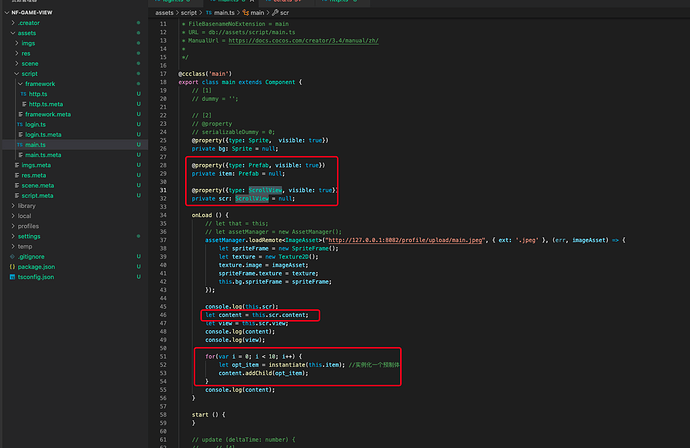This screenshot has height=448, width=690.
Task: Select main.ts in the explorer tree
Action: 36,145
